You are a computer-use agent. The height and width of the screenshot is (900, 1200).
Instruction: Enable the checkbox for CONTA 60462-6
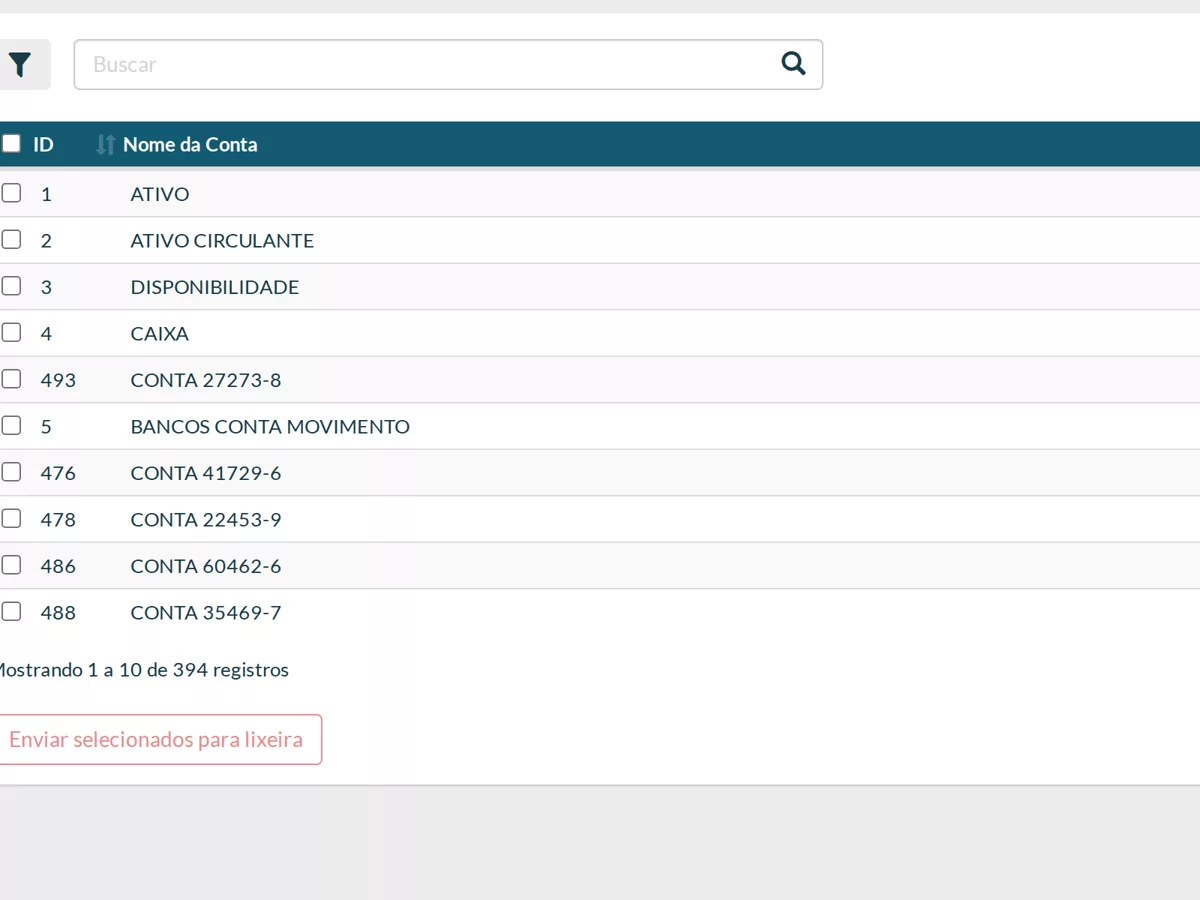11,565
